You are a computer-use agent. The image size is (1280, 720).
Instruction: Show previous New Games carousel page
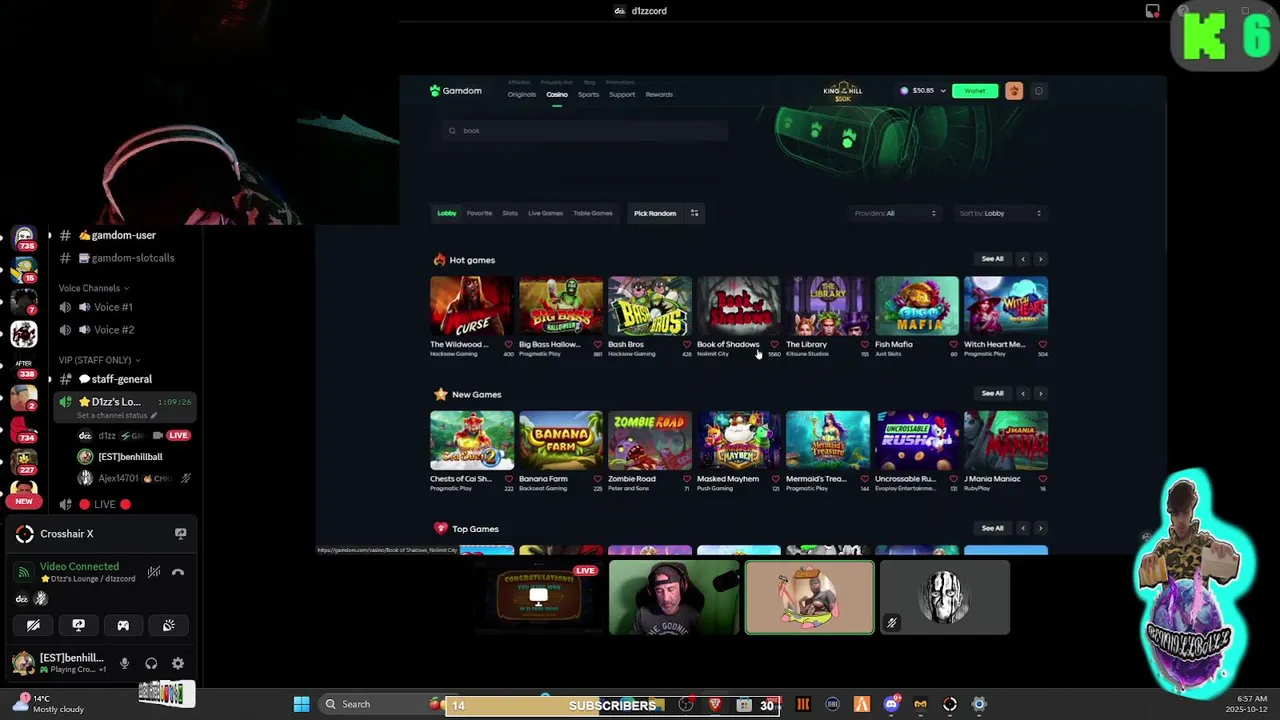[1023, 394]
